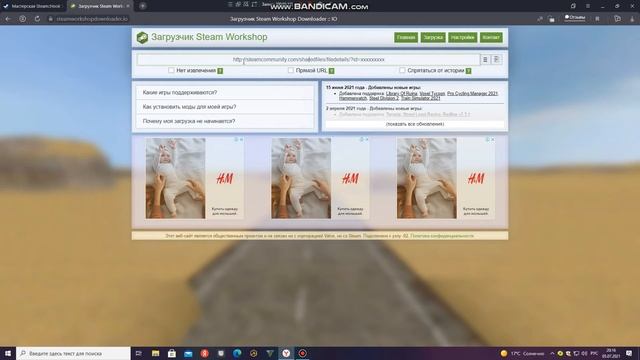This screenshot has height=360, width=640.
Task: Click the weather widget on taskbar
Action: point(523,353)
